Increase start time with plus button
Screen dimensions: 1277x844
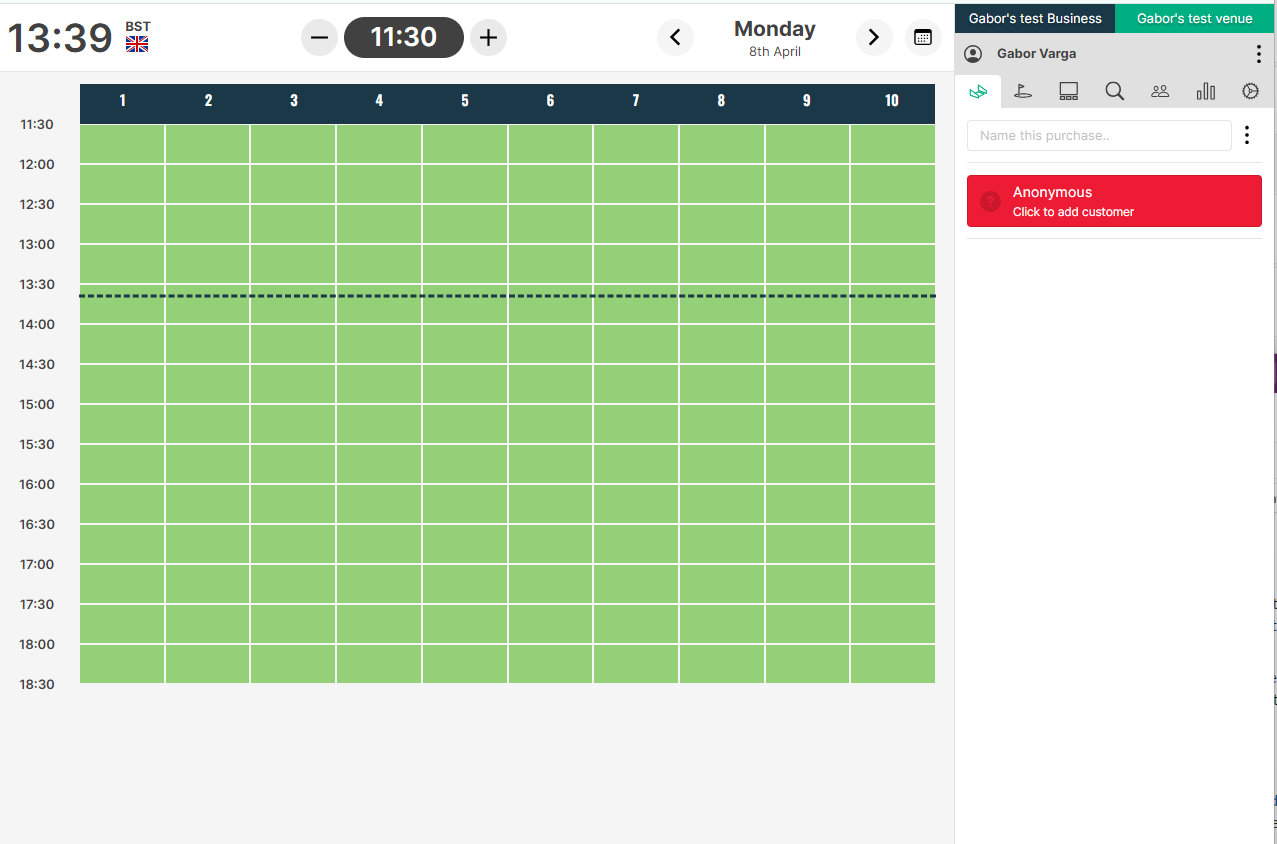point(488,38)
